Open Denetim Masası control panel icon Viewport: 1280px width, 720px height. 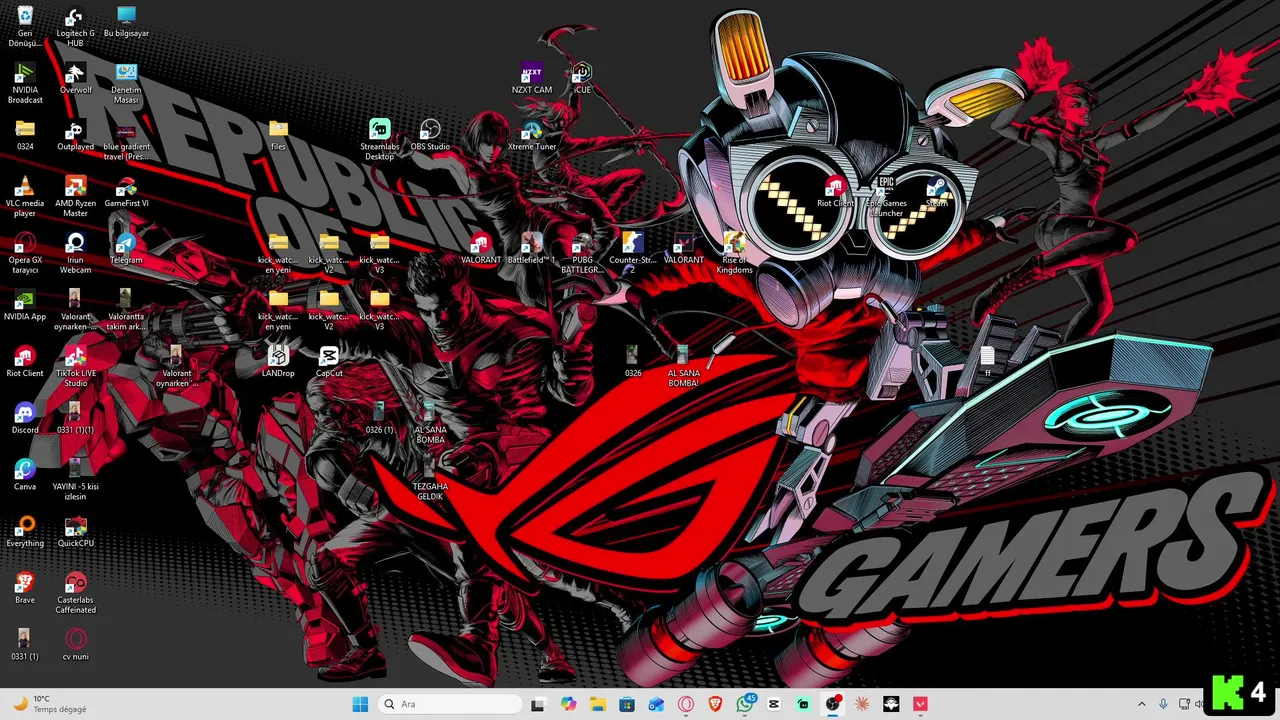click(x=126, y=83)
